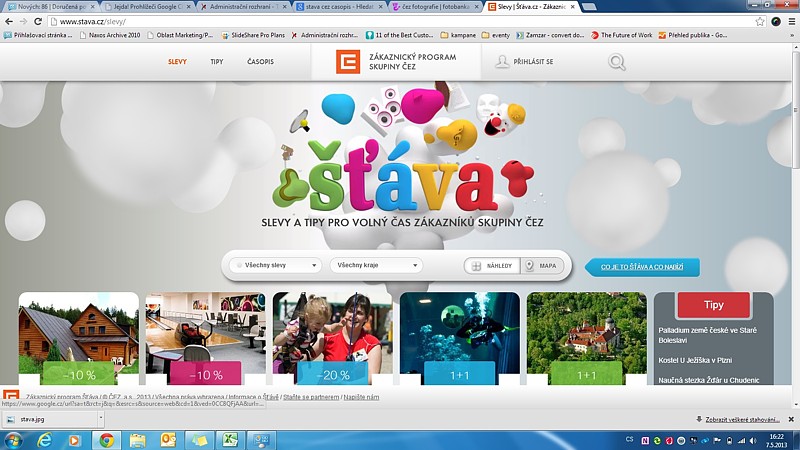
Task: Open the castle aerial 1+1 offer
Action: pos(587,338)
